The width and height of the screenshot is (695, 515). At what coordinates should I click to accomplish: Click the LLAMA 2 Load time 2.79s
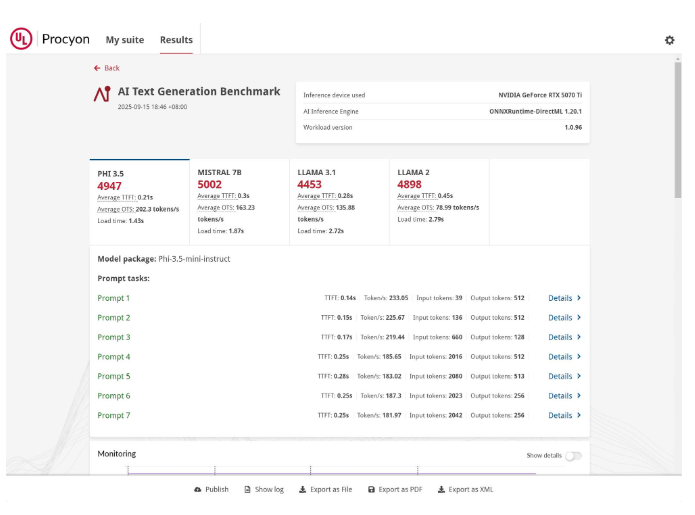coord(420,219)
